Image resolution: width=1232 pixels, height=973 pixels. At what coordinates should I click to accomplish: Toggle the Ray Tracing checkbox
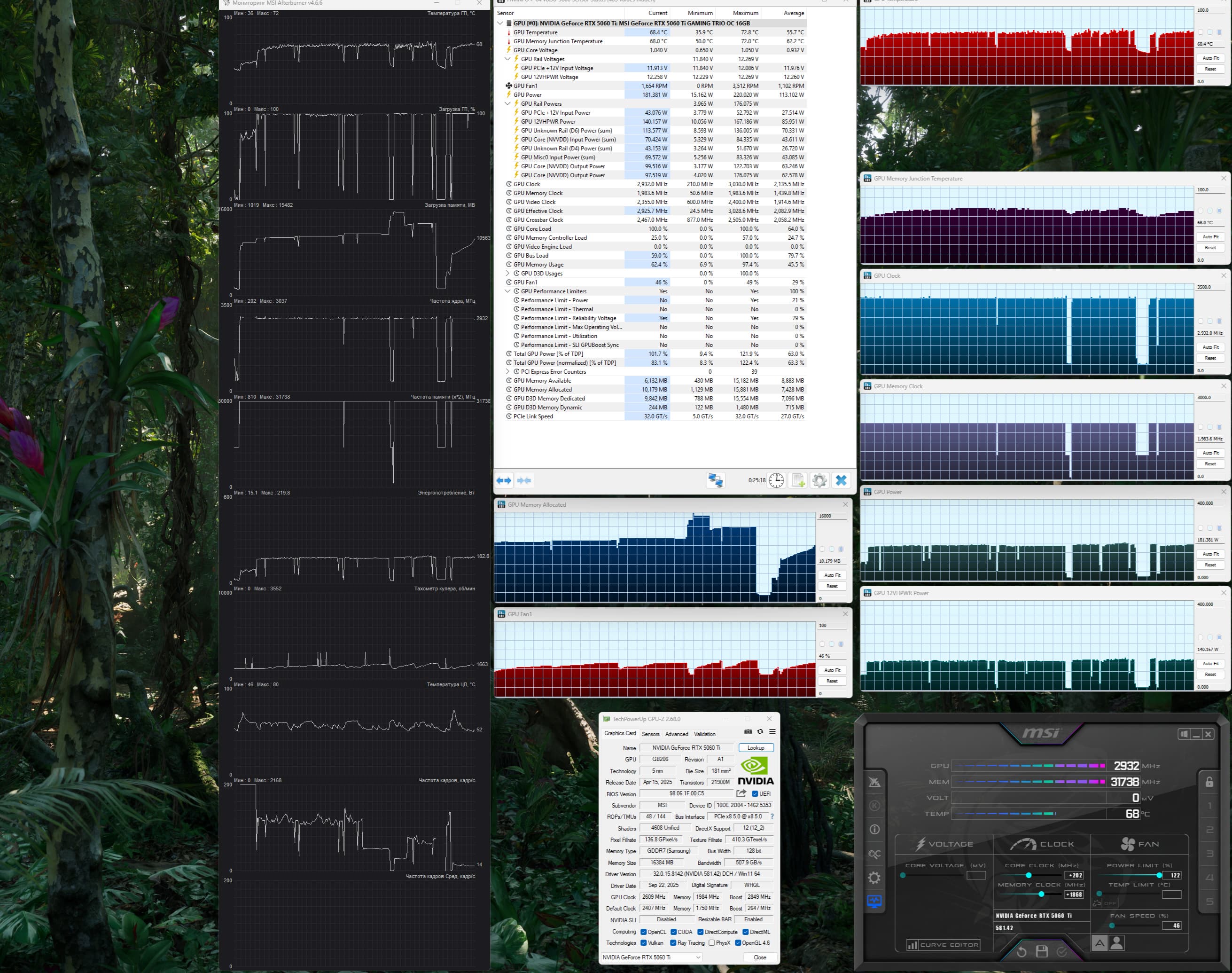[673, 943]
